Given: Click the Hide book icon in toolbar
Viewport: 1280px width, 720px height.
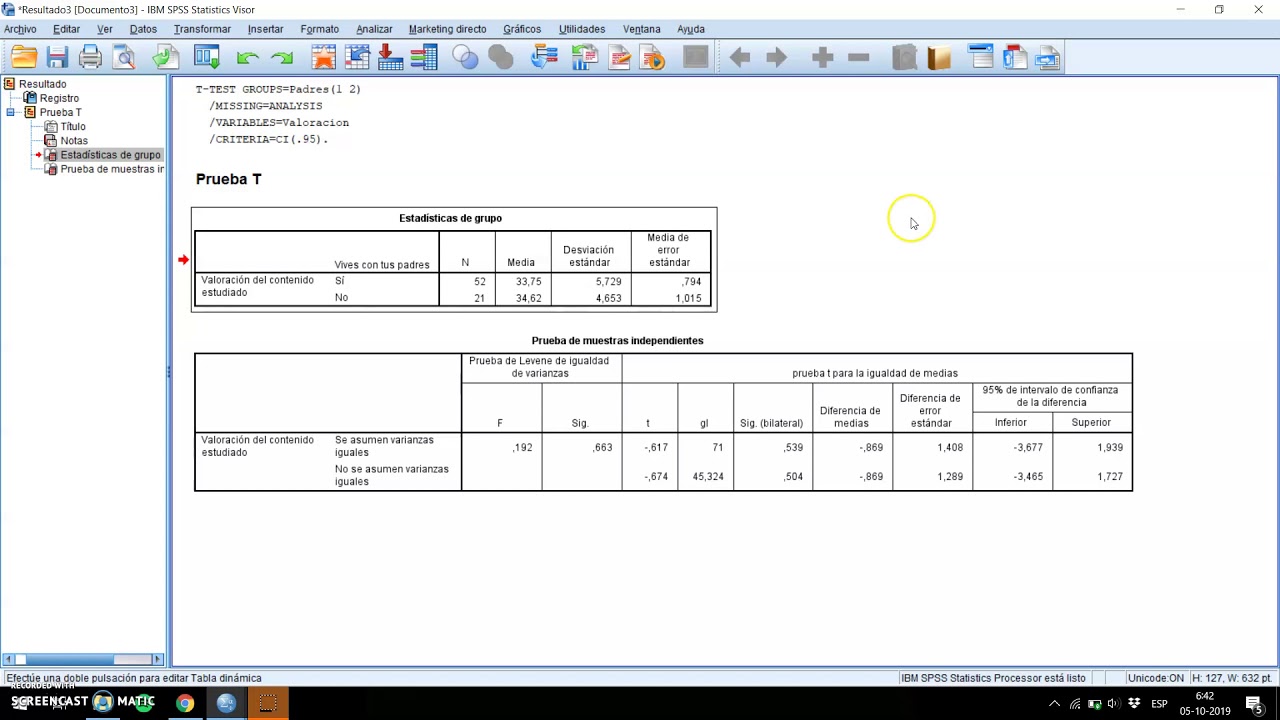Looking at the screenshot, I should (x=939, y=58).
